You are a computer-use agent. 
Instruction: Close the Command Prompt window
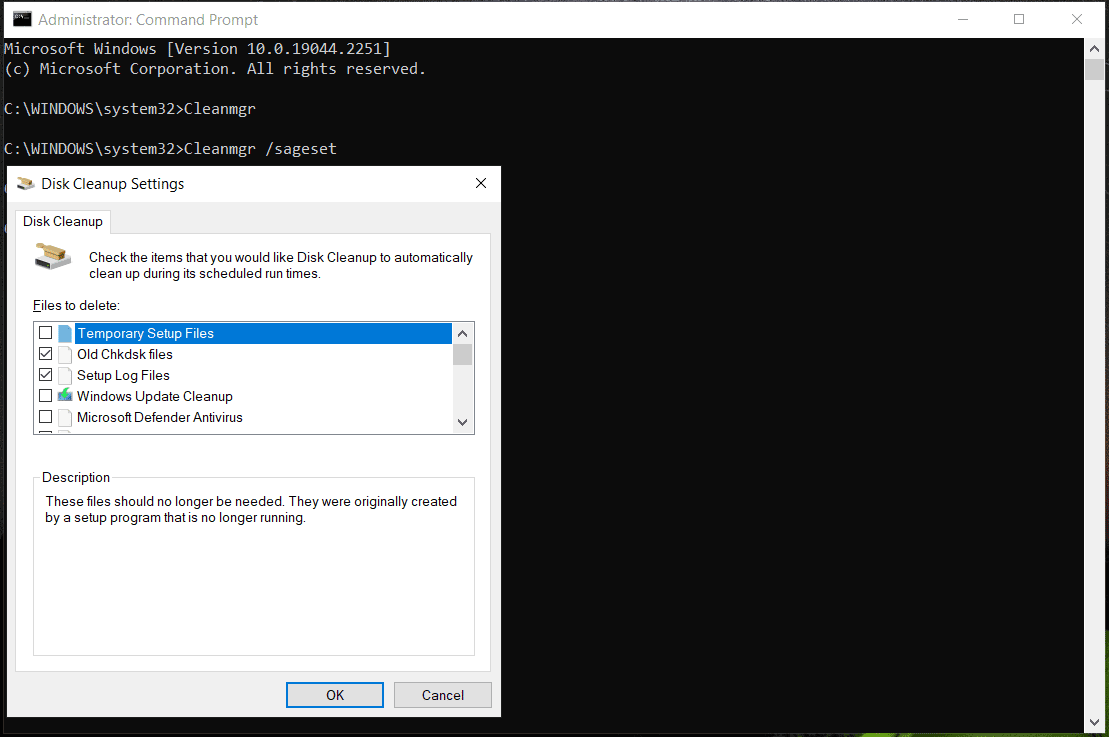(x=1076, y=19)
